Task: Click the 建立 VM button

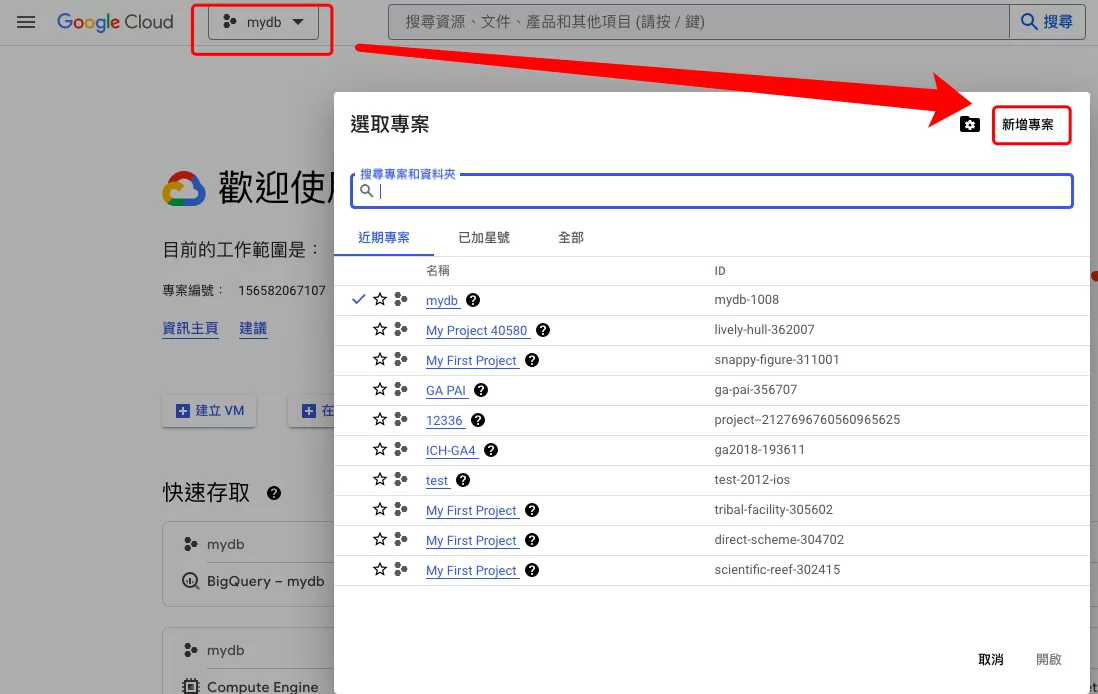Action: point(209,411)
